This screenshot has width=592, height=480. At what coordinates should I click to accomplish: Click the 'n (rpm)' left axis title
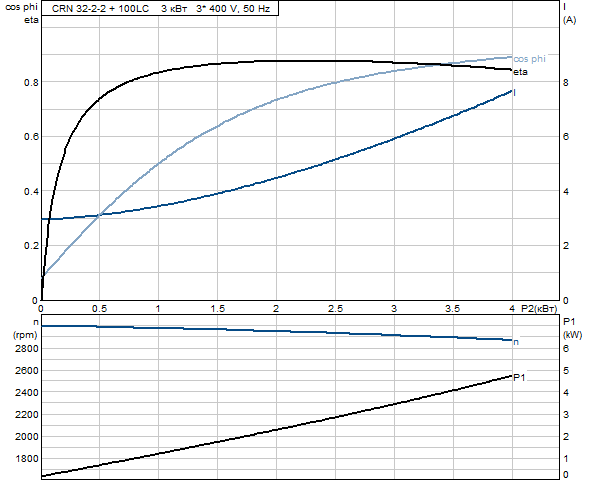pos(25,329)
